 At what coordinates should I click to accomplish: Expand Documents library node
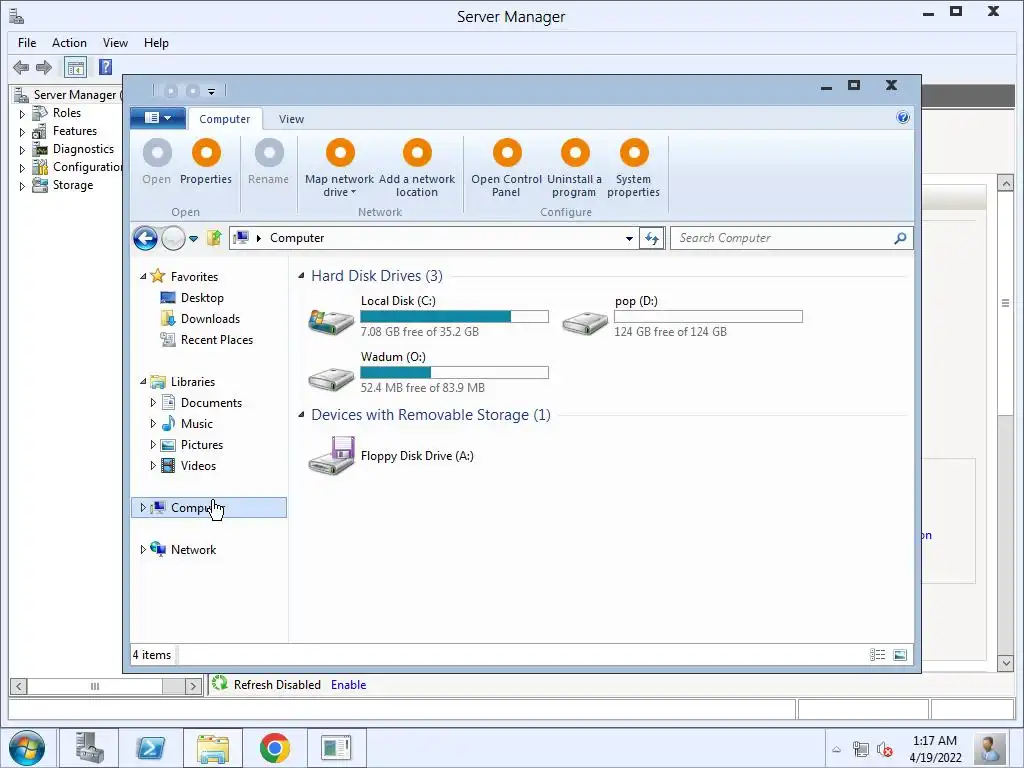[x=153, y=402]
